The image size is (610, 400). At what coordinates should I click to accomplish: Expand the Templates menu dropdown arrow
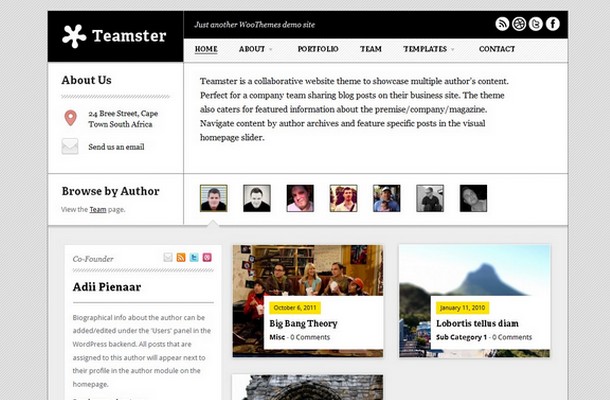coord(452,49)
